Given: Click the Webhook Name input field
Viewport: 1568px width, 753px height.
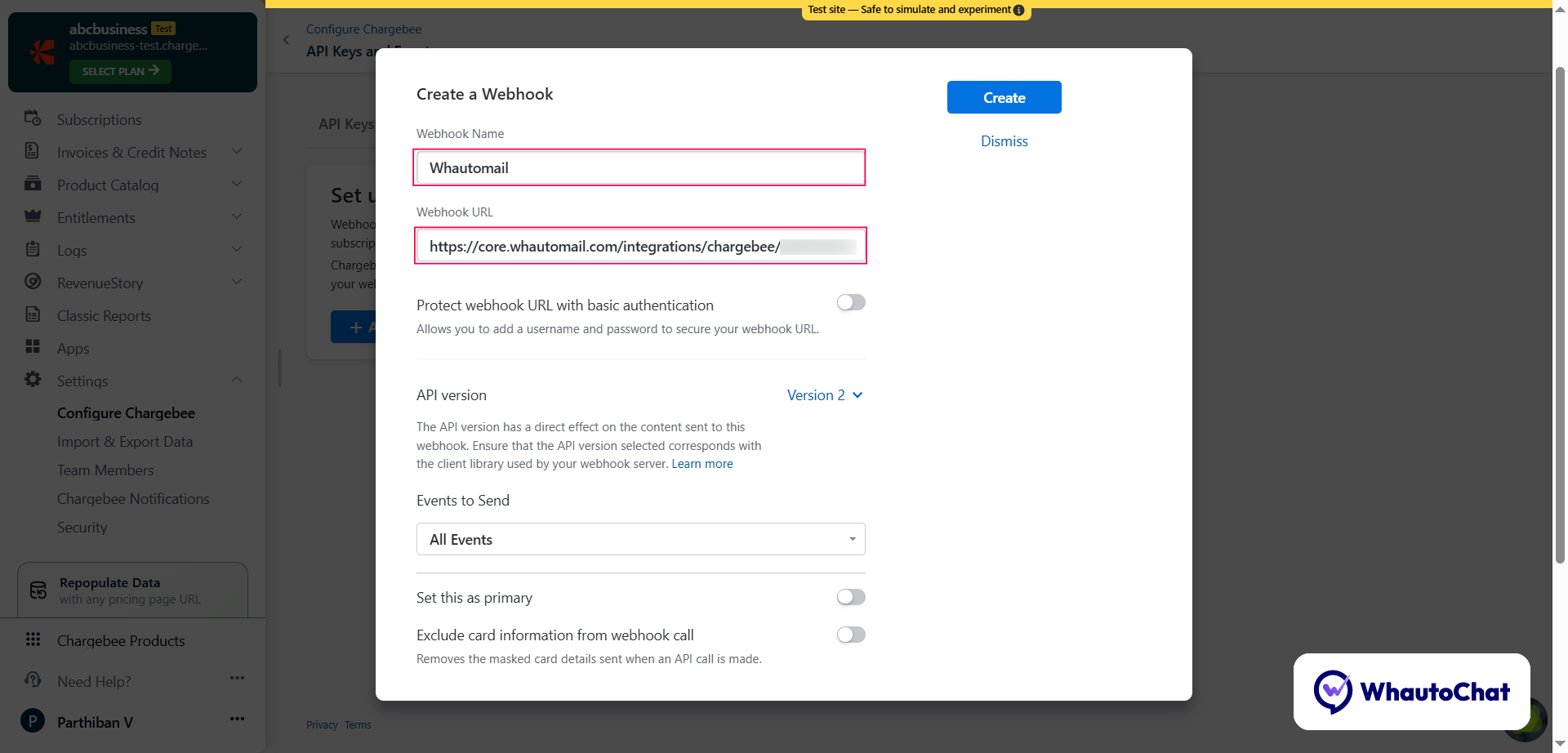Looking at the screenshot, I should point(639,167).
